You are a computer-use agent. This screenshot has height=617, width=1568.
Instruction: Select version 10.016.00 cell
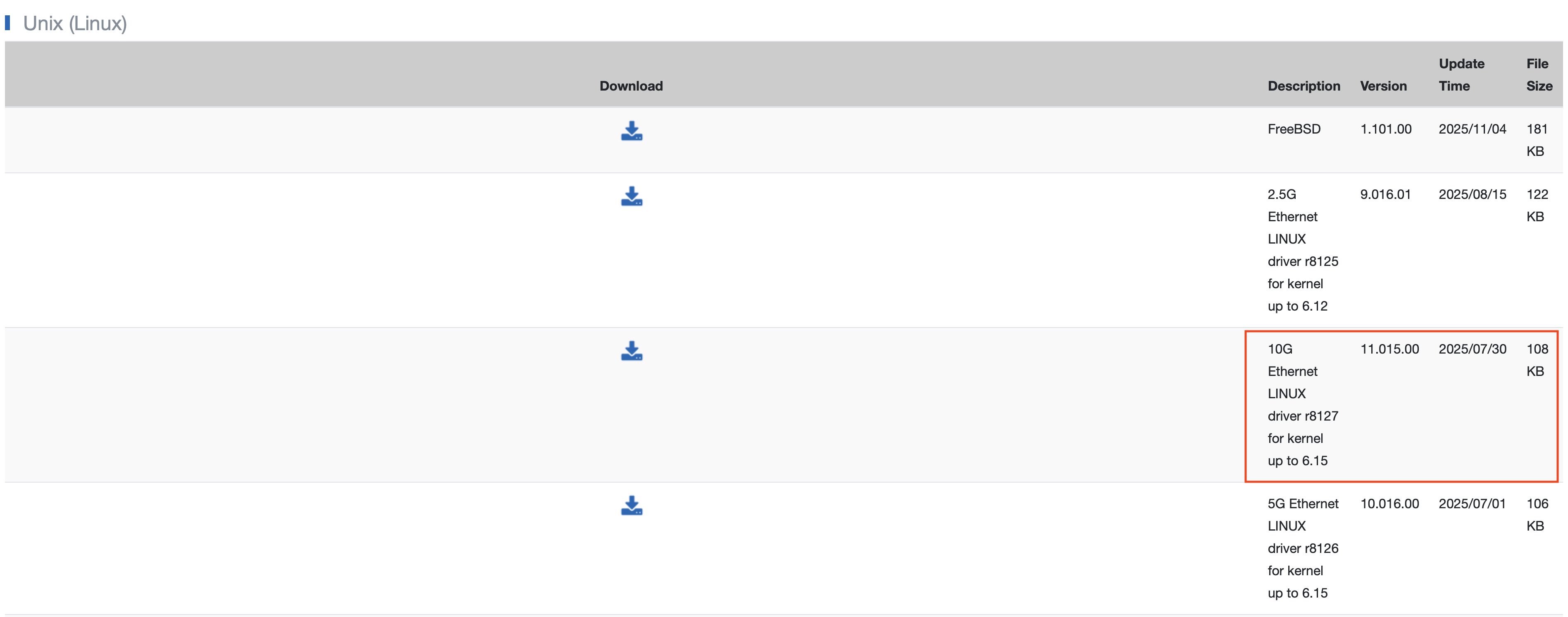(x=1389, y=504)
